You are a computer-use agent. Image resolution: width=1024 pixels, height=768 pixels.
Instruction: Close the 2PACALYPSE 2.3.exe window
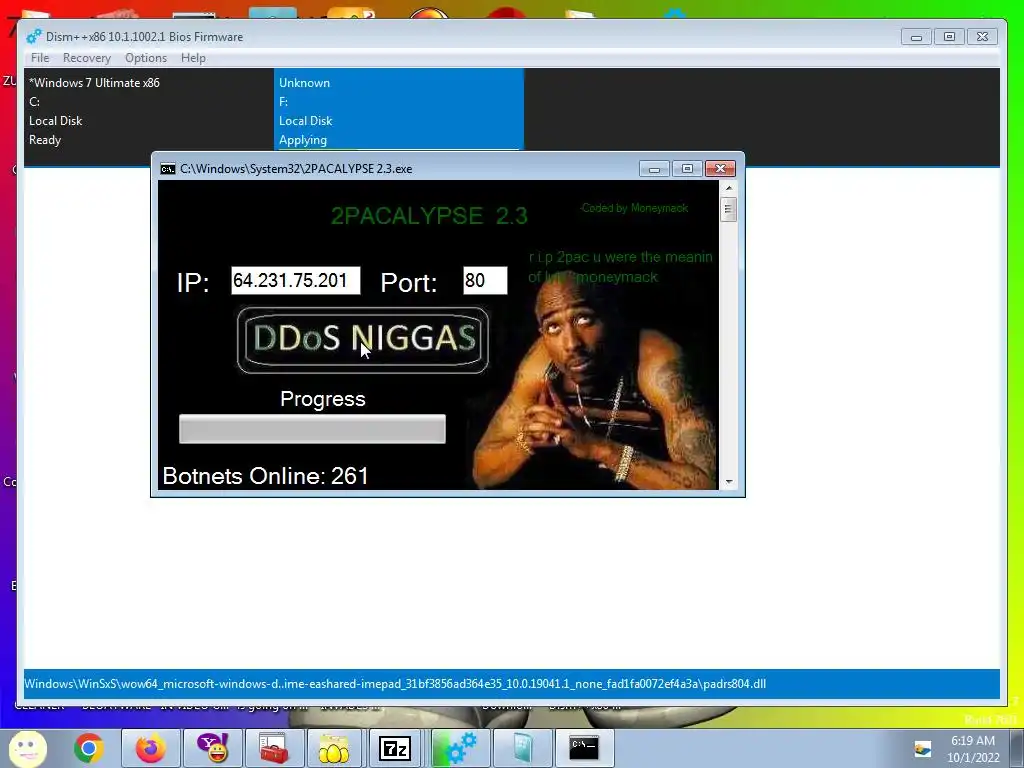[x=720, y=169]
